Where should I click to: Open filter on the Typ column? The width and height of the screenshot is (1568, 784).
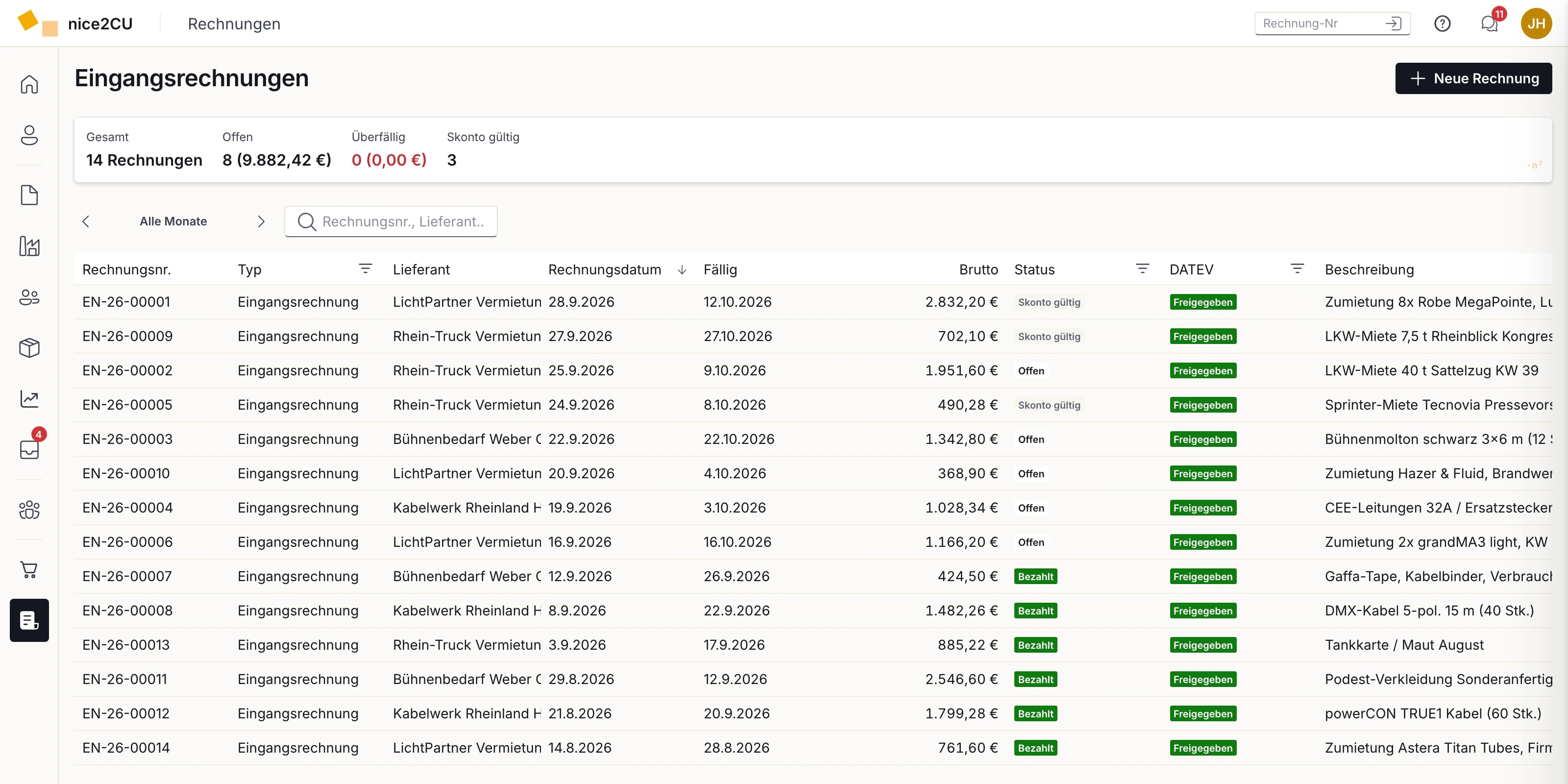tap(365, 269)
